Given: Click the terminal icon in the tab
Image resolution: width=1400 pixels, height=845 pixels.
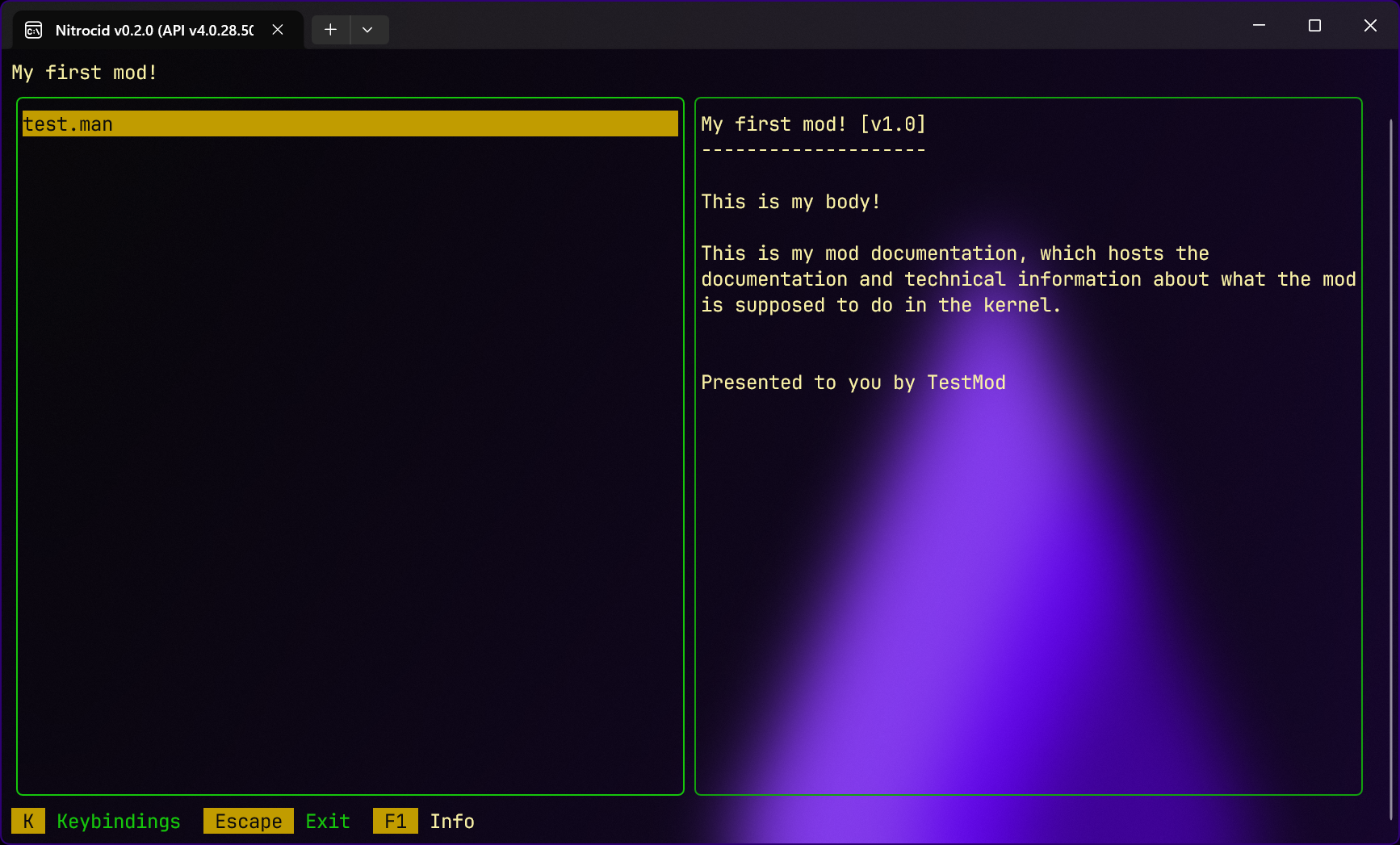Looking at the screenshot, I should [x=33, y=30].
